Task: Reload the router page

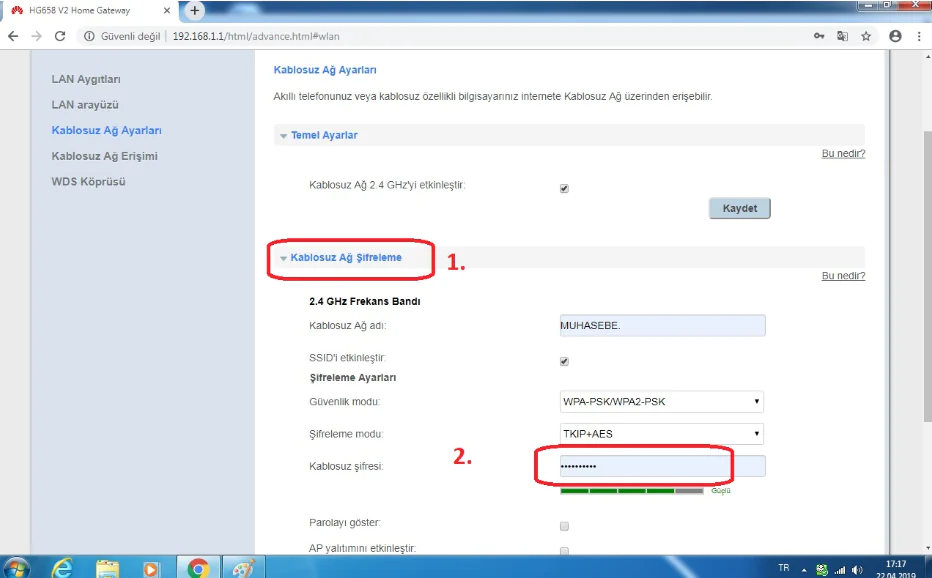Action: (59, 36)
